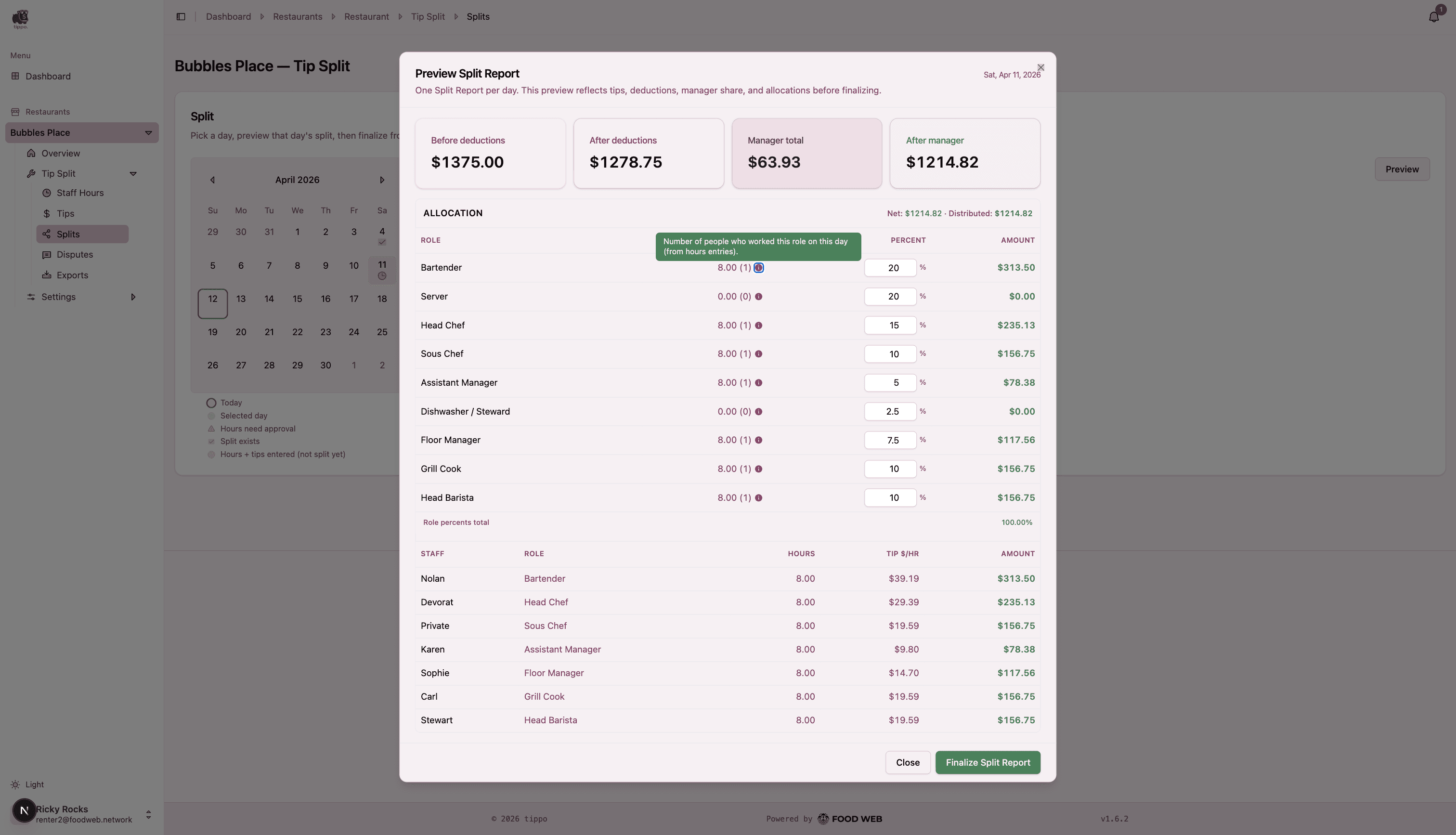Screen dimensions: 1456x835
Task: Edit the Server percent field
Action: (x=890, y=297)
